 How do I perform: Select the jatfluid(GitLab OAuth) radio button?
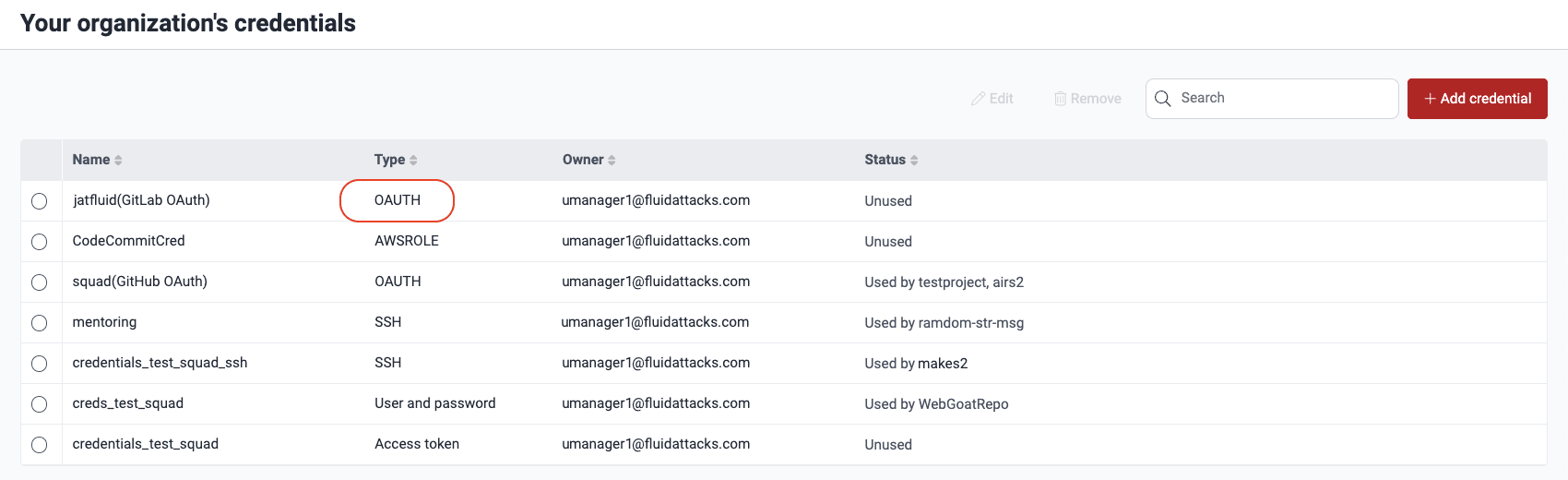coord(39,201)
